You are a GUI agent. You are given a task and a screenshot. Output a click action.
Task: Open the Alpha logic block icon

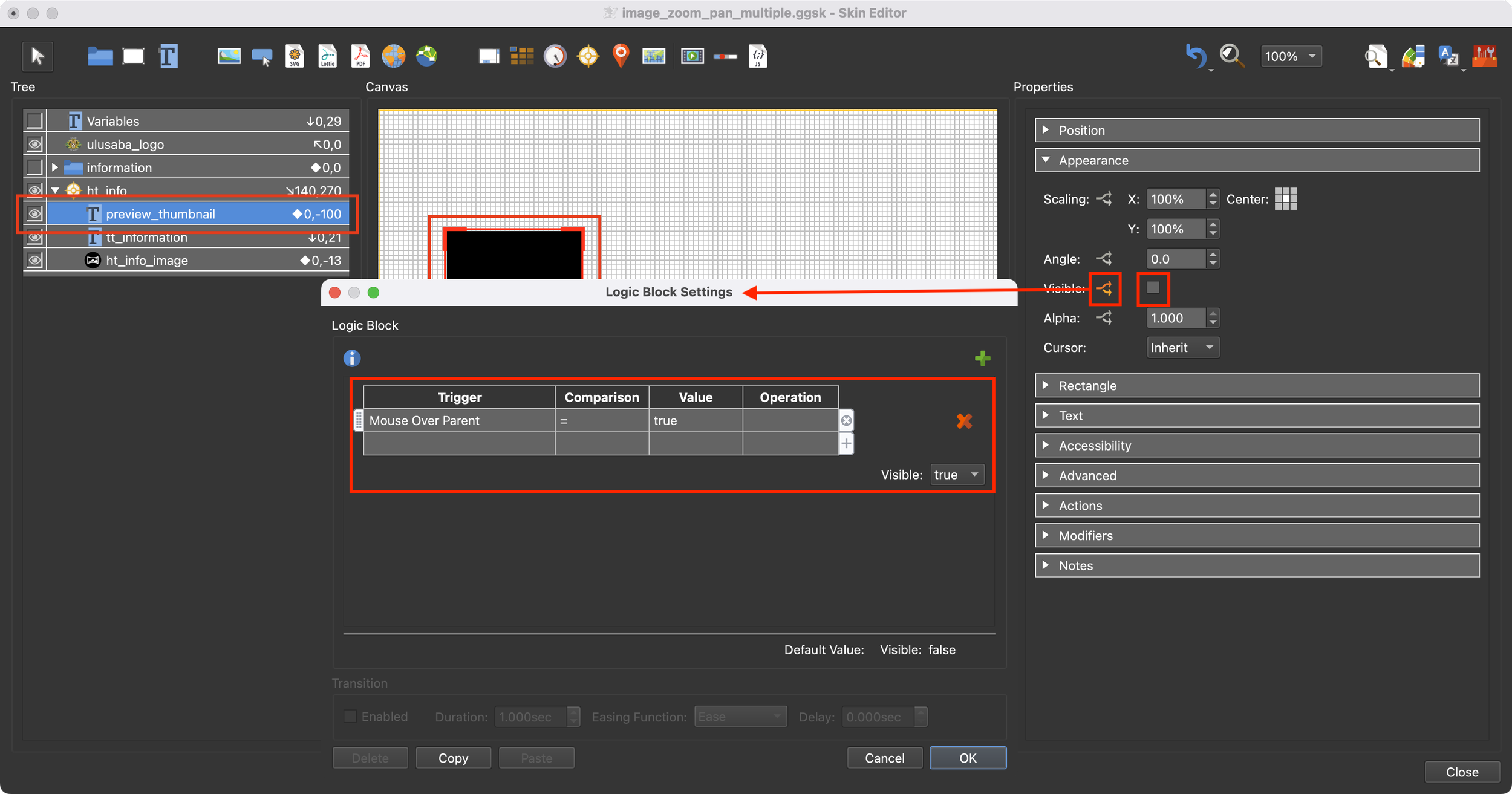coord(1104,318)
